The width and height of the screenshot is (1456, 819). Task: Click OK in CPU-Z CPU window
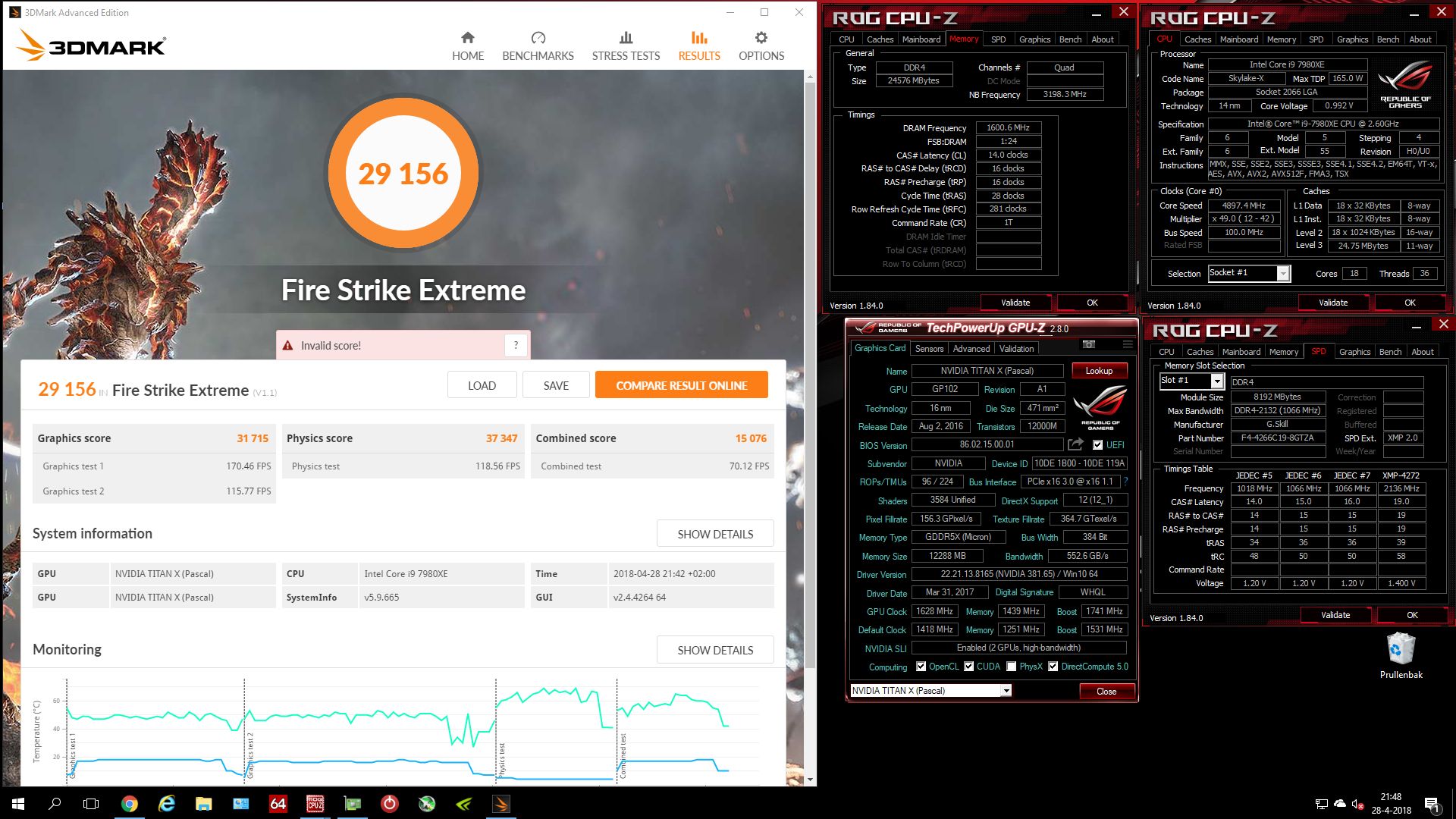click(1410, 303)
